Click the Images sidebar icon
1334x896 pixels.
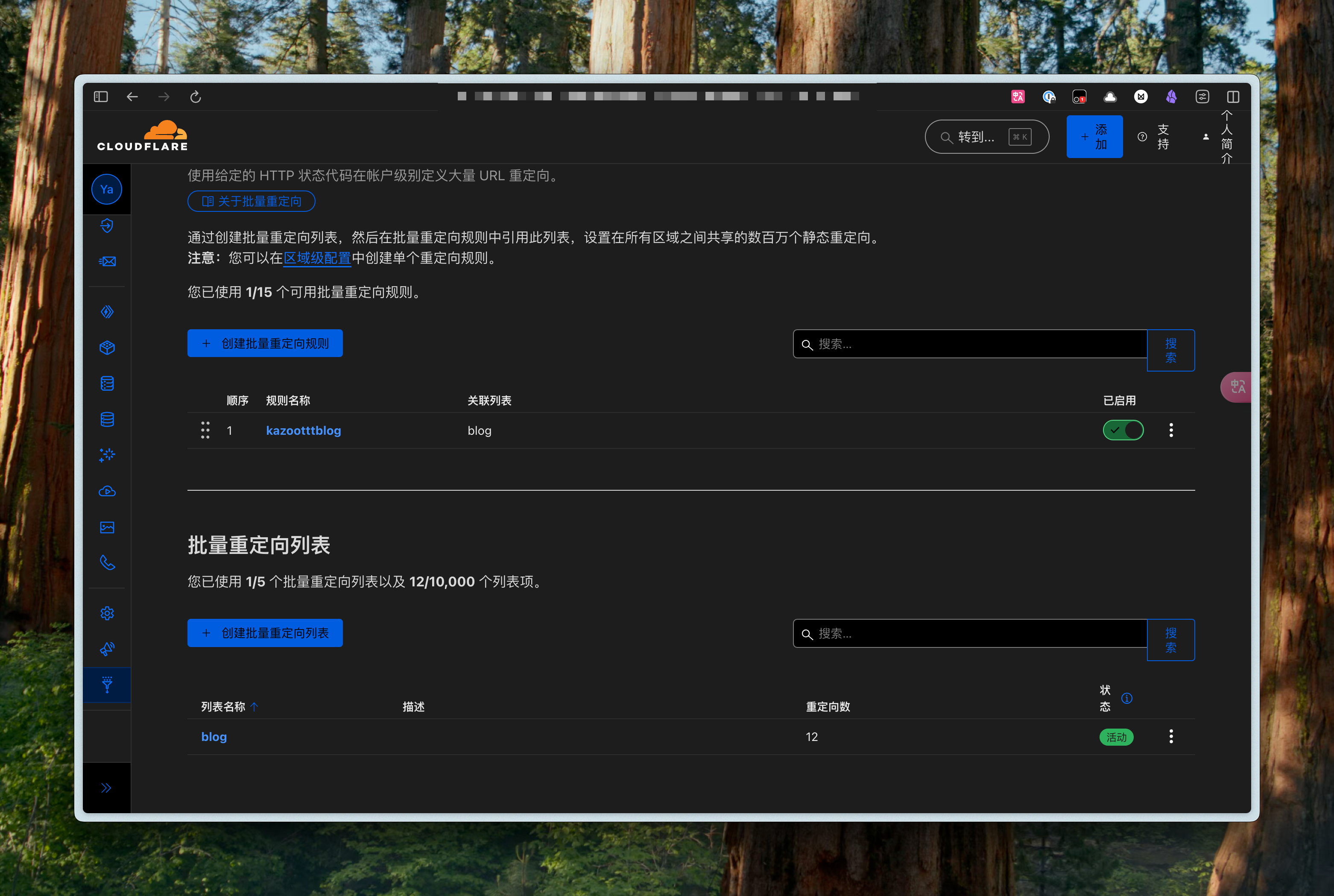click(x=107, y=527)
